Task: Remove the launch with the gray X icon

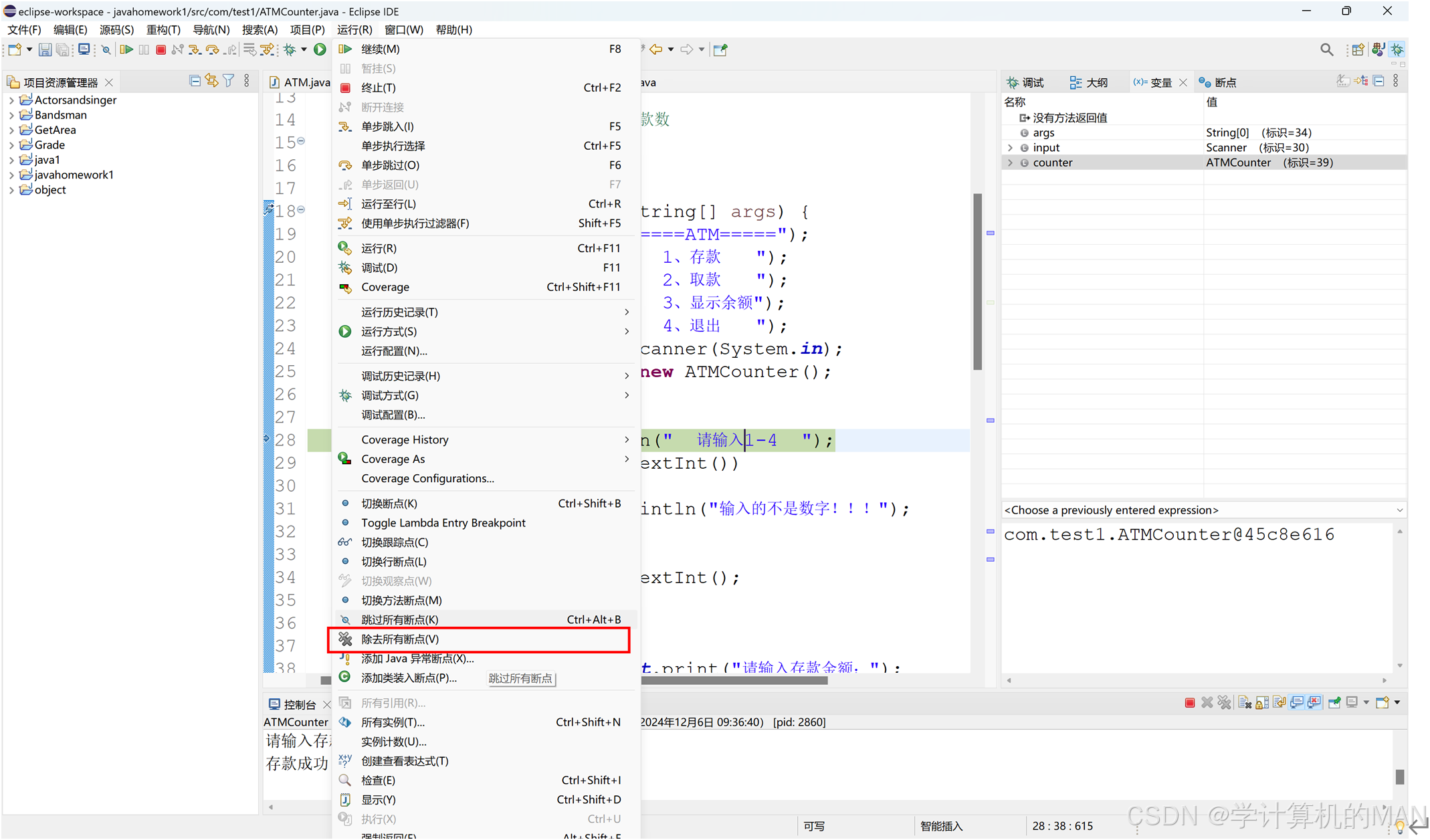Action: click(1207, 702)
